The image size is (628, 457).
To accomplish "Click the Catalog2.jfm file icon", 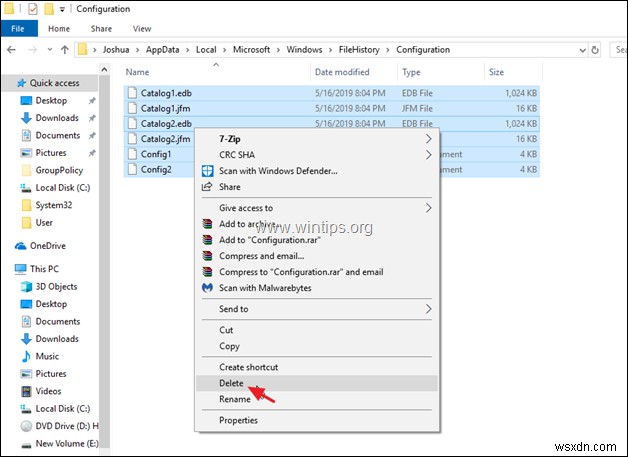I will click(x=132, y=139).
